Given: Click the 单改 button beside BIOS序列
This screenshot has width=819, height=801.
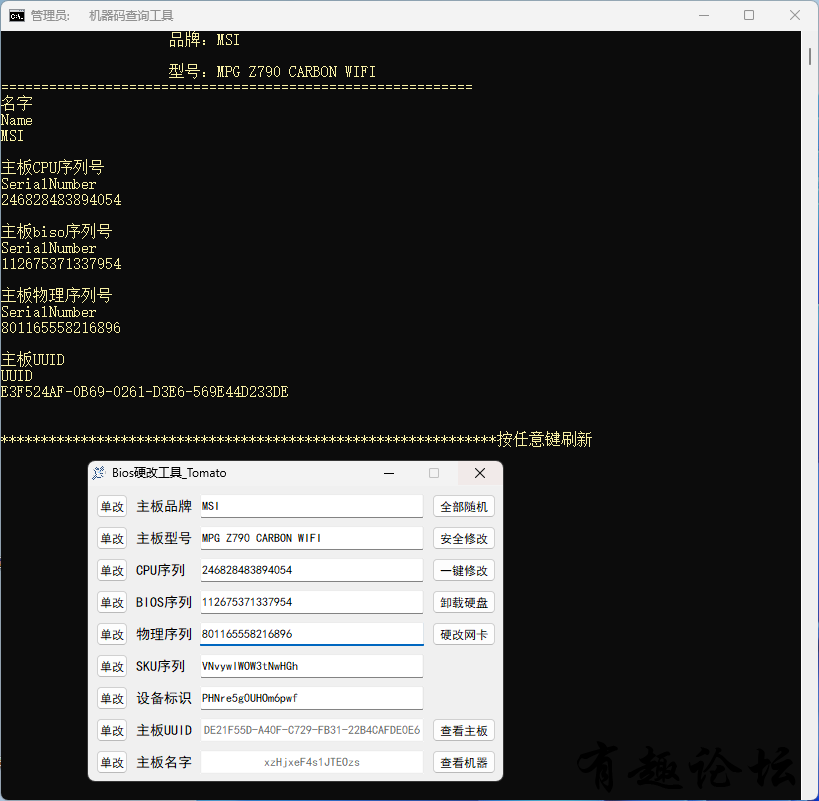Looking at the screenshot, I should click(112, 603).
